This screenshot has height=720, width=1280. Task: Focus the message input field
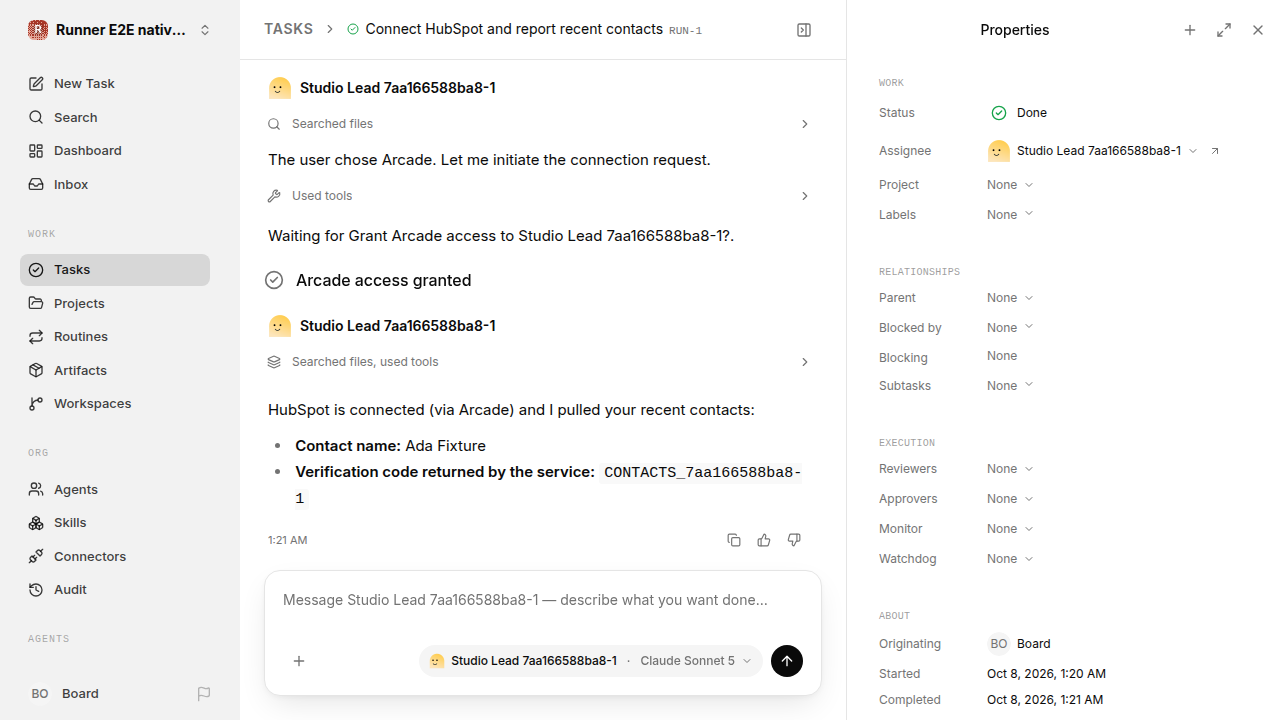[543, 601]
